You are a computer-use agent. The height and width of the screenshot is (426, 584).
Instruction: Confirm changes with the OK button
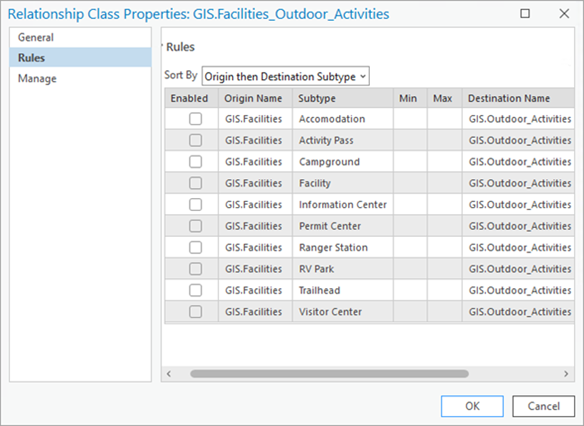(472, 406)
